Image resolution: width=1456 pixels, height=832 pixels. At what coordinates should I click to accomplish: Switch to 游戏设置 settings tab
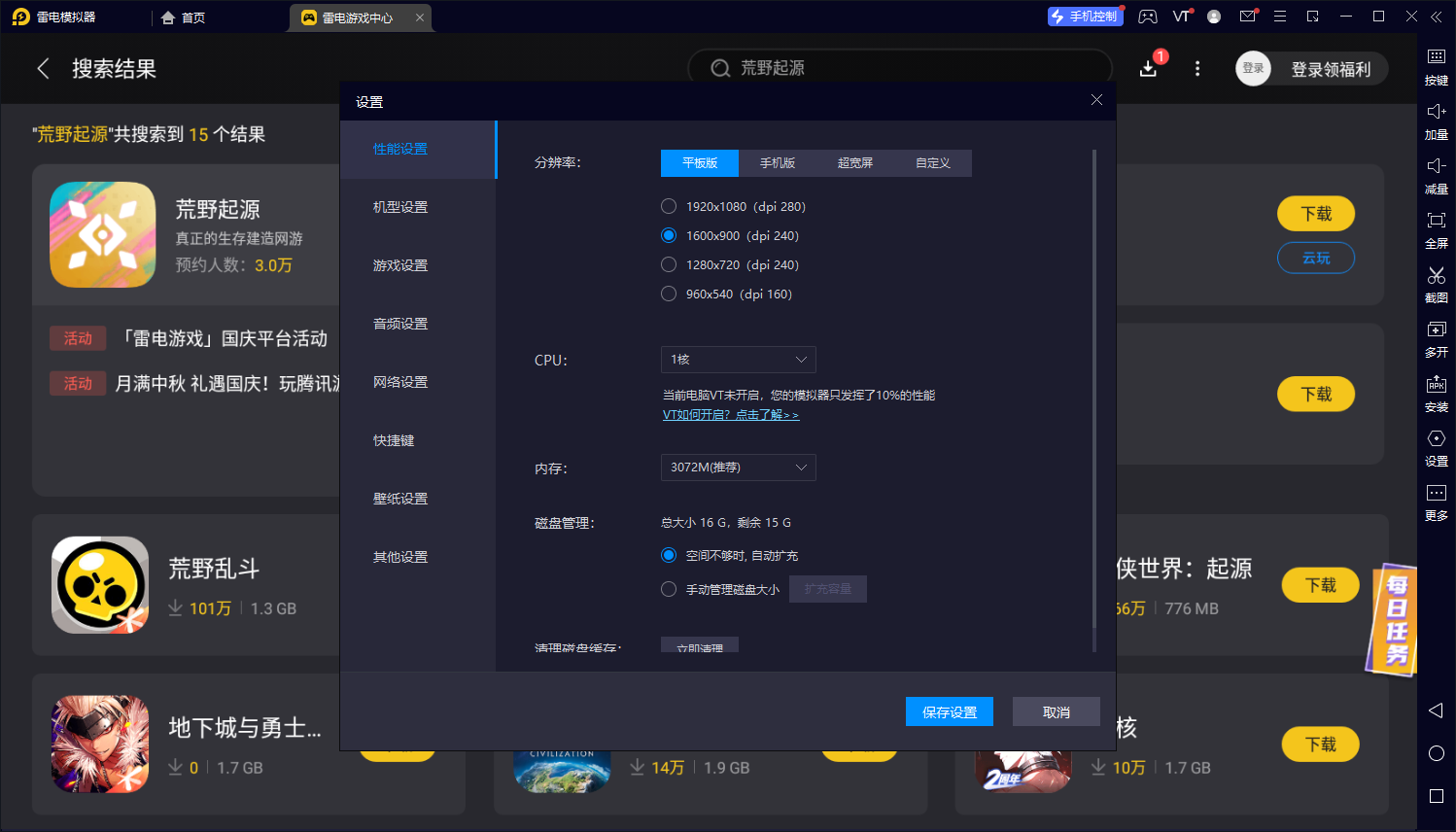click(x=418, y=266)
